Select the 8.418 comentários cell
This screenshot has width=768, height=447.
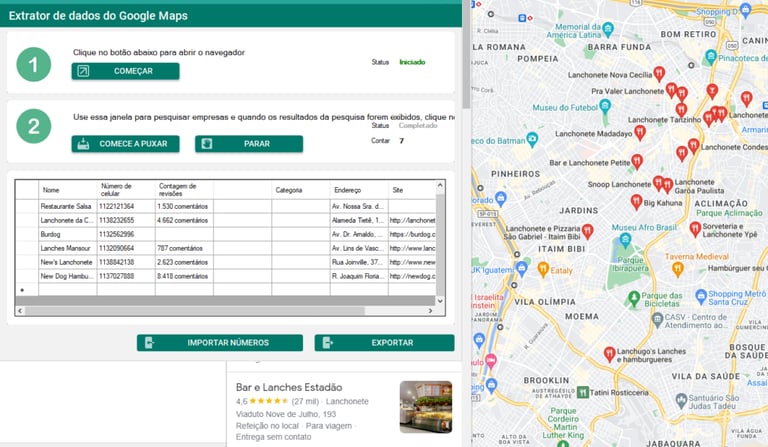tap(184, 276)
